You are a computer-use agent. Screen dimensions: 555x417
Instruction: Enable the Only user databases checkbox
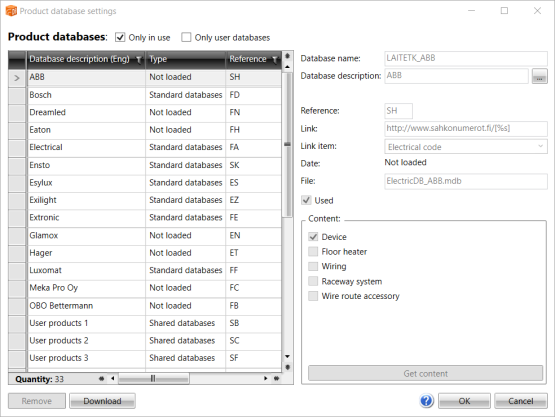186,37
